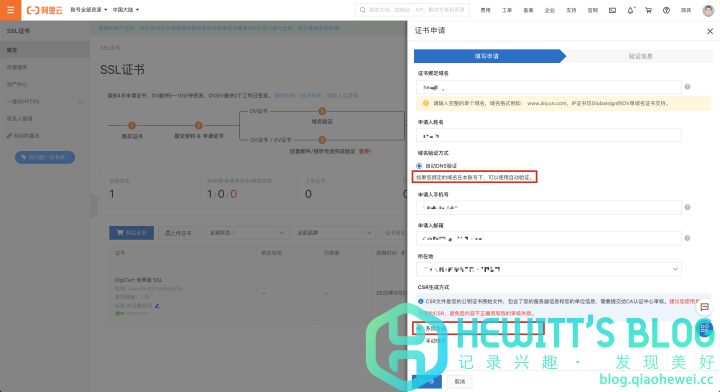Viewport: 720px width, 392px height.
Task: Click the 上传证书 button
Action: (x=178, y=233)
